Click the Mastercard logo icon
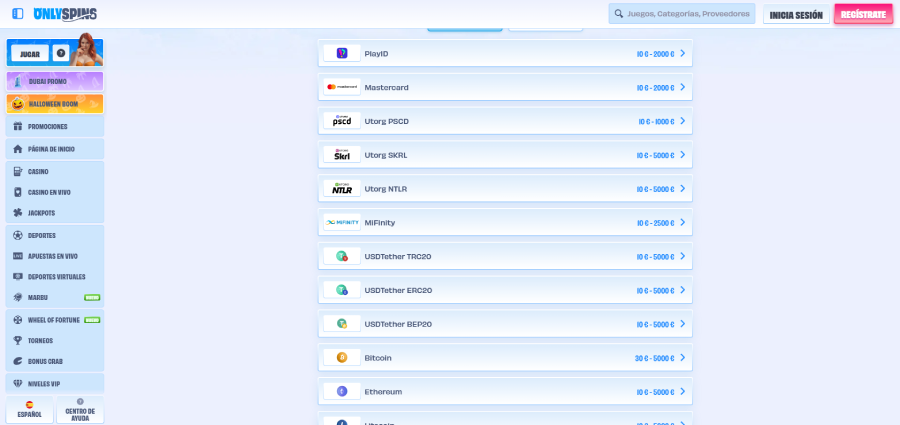 (x=342, y=87)
